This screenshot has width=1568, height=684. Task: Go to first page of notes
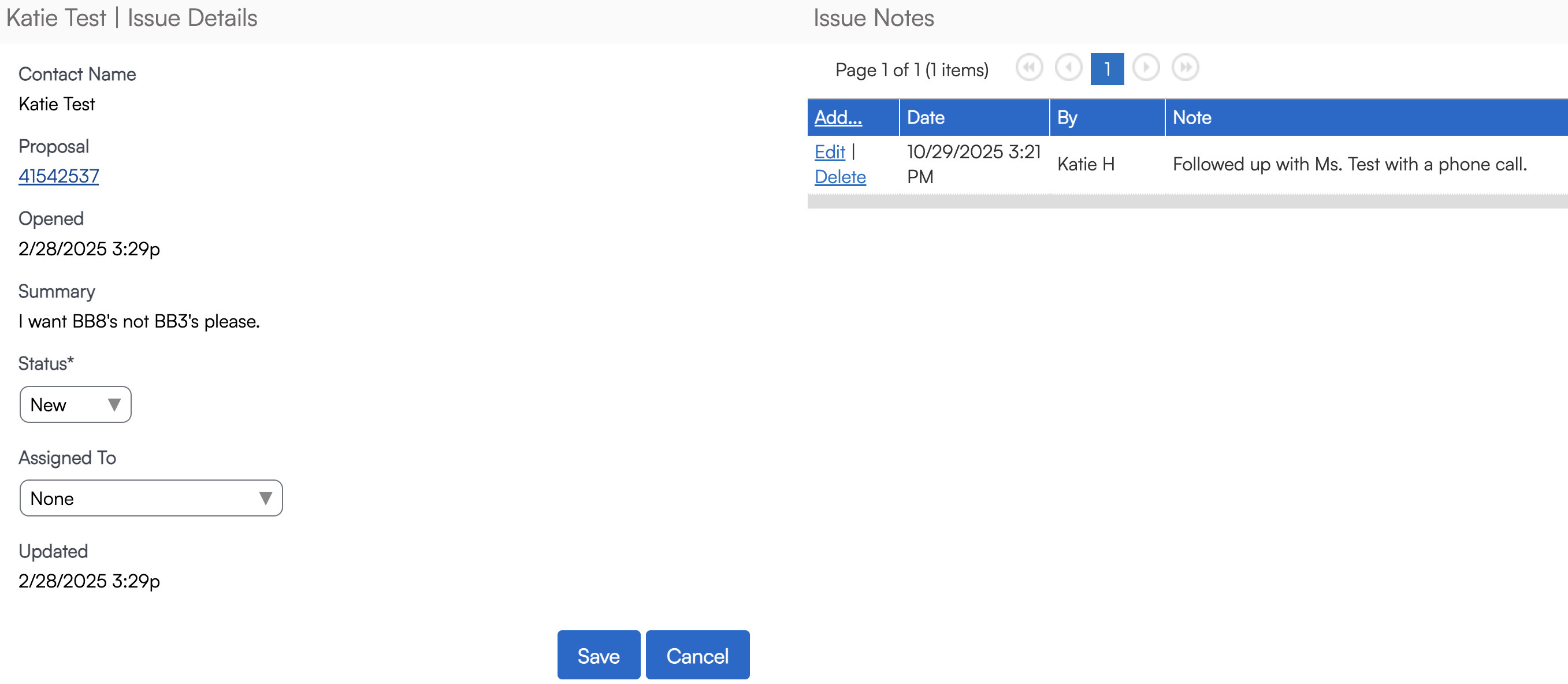click(1029, 68)
